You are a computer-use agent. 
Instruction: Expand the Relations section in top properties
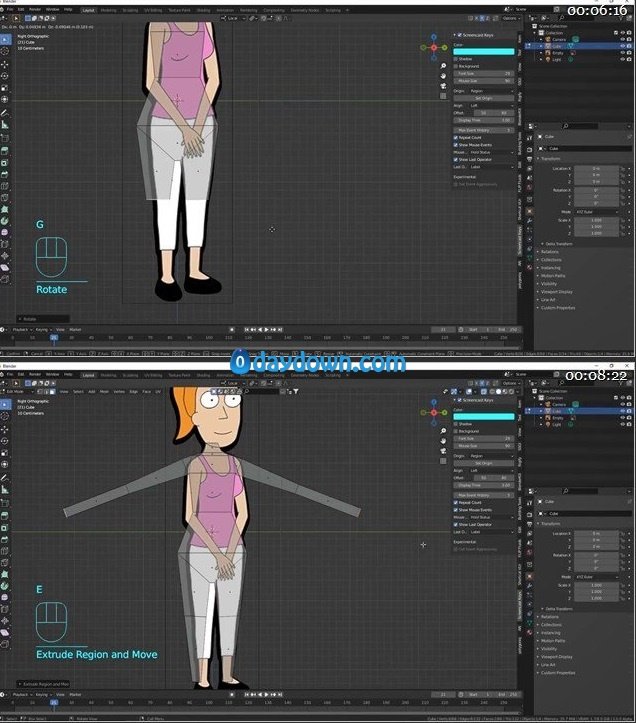tap(550, 252)
